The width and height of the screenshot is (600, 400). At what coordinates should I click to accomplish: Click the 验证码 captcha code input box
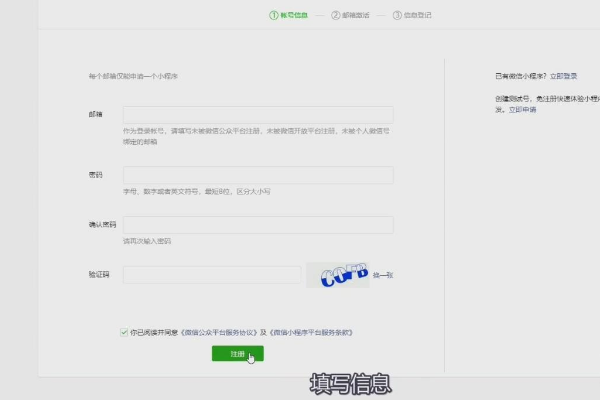click(x=212, y=274)
